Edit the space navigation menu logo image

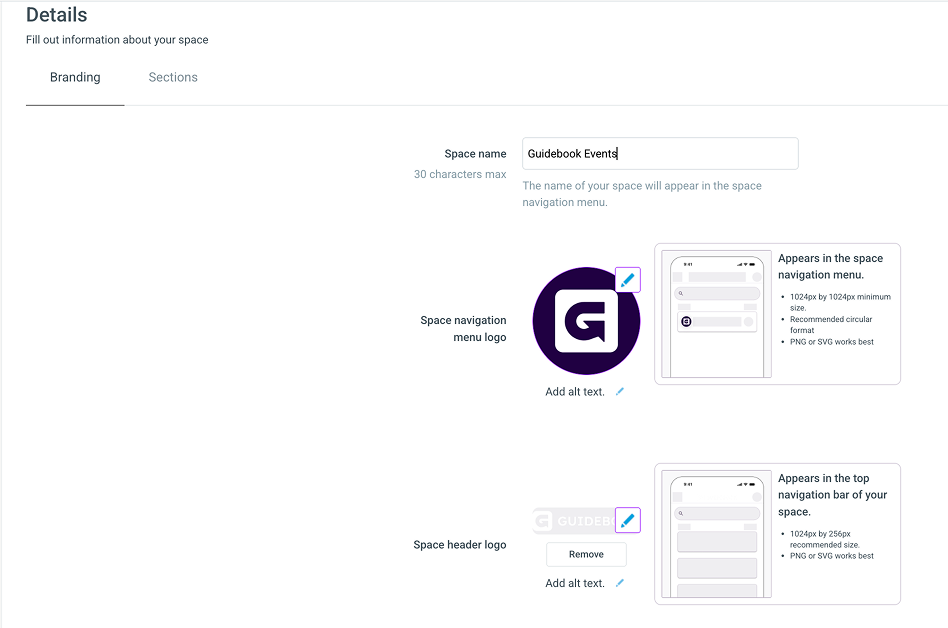628,280
